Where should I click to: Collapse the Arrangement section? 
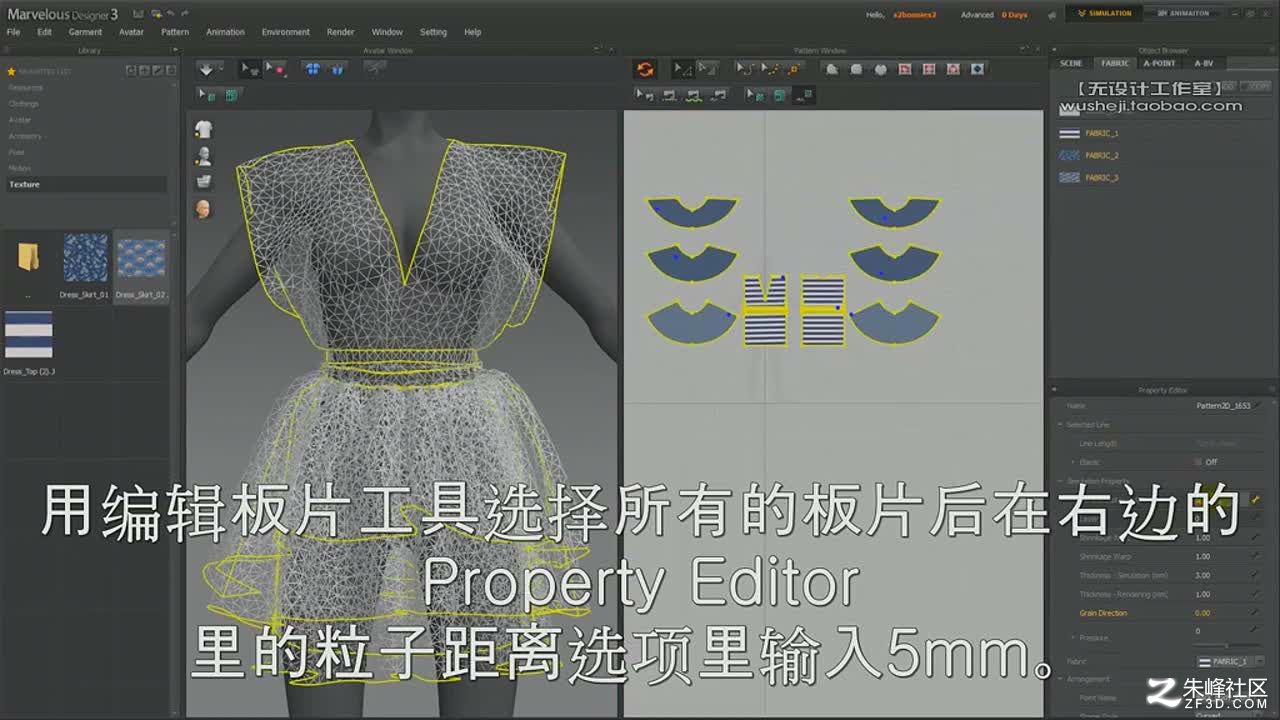click(x=1061, y=679)
